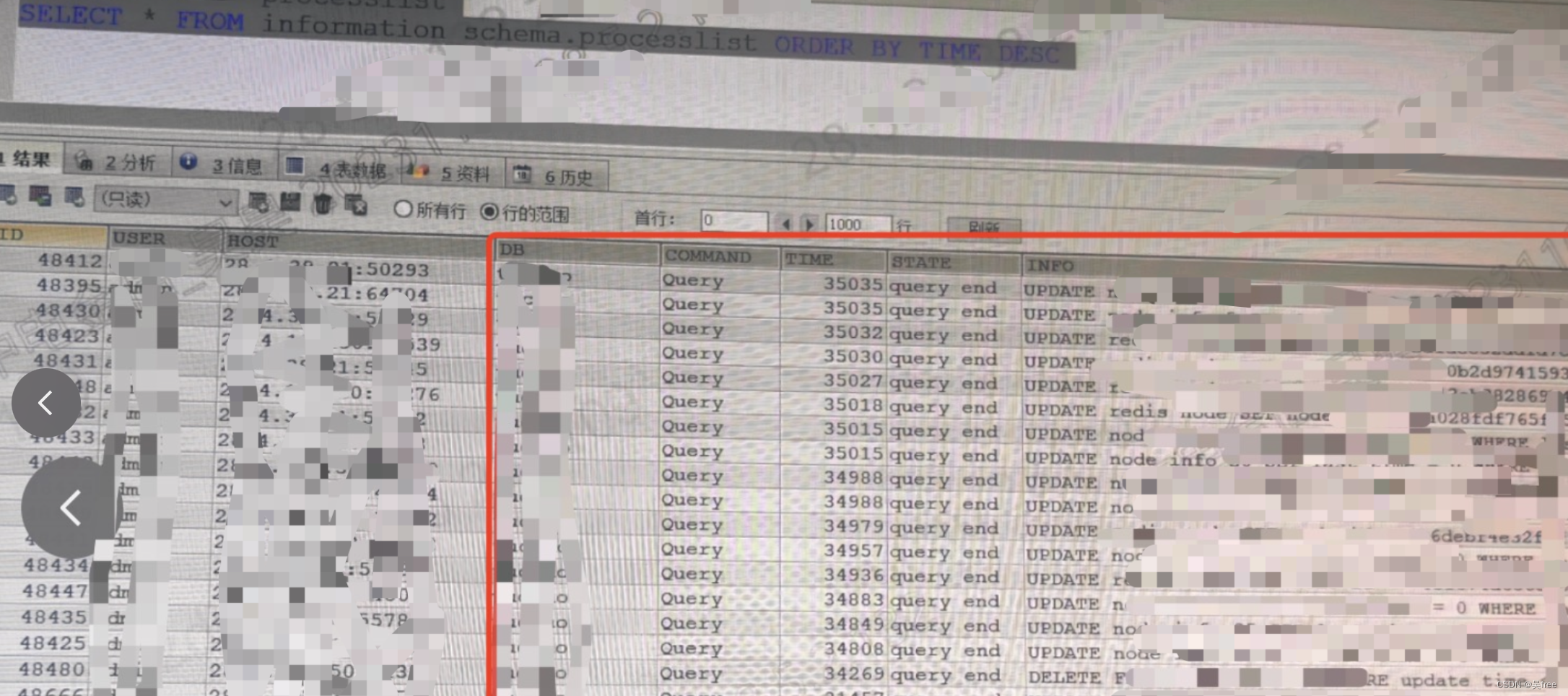Open the 6 历史 tab

point(556,176)
